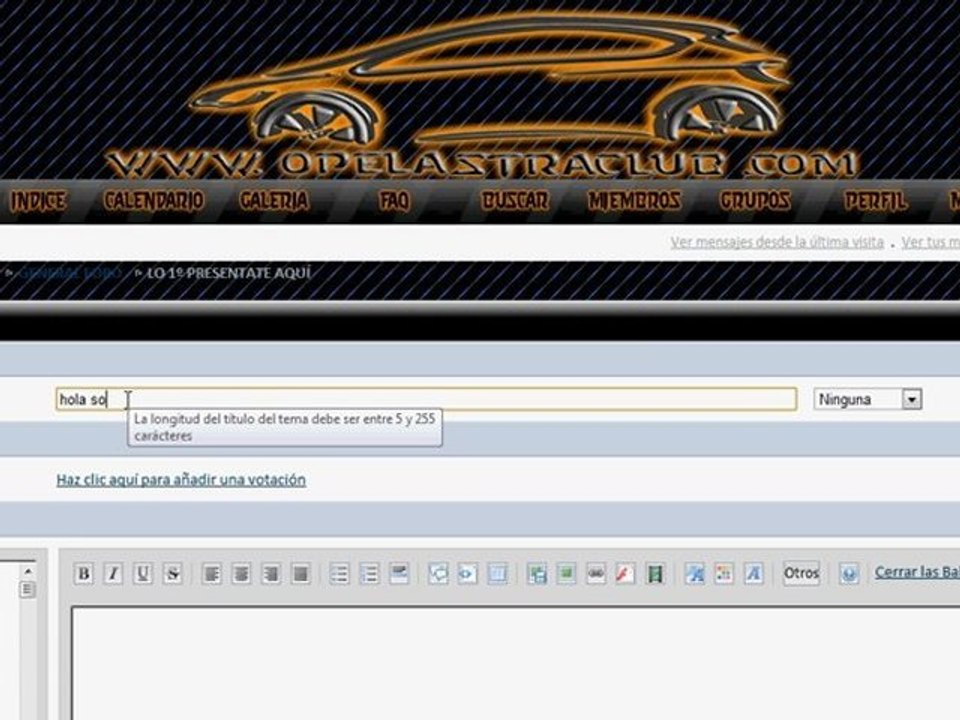Screen dimensions: 960x720
Task: Open the BUSCAR navigation item
Action: click(x=515, y=201)
